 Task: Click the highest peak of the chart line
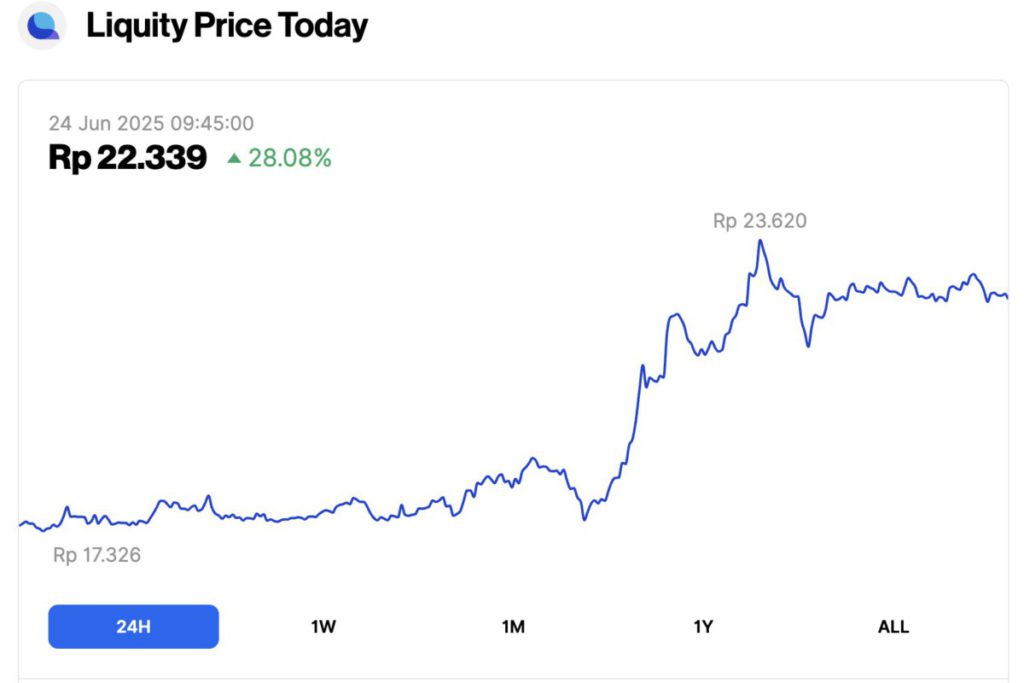761,241
